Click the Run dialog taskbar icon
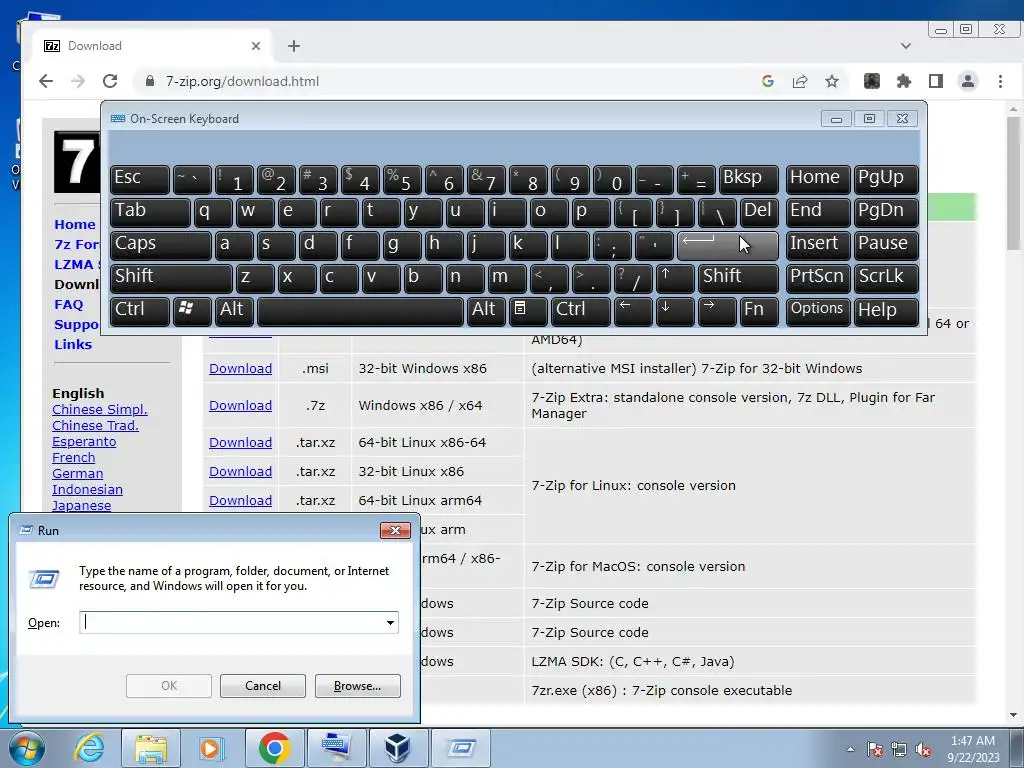The width and height of the screenshot is (1024, 768). 460,748
